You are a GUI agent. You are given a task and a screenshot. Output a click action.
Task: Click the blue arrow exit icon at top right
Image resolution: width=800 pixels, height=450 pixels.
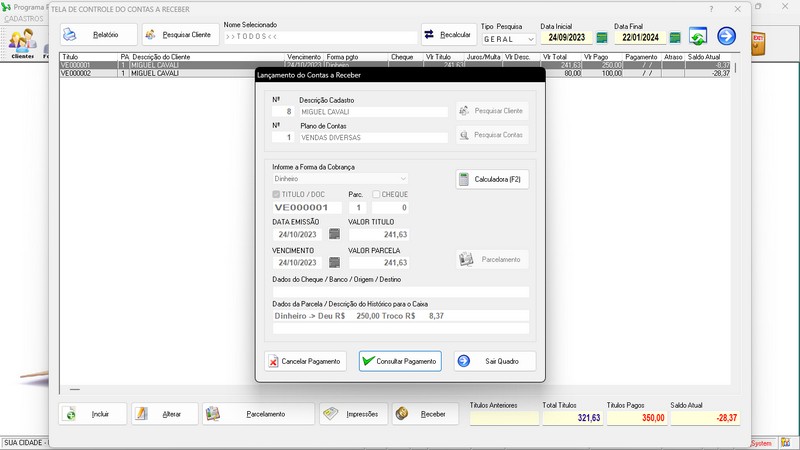[x=726, y=36]
